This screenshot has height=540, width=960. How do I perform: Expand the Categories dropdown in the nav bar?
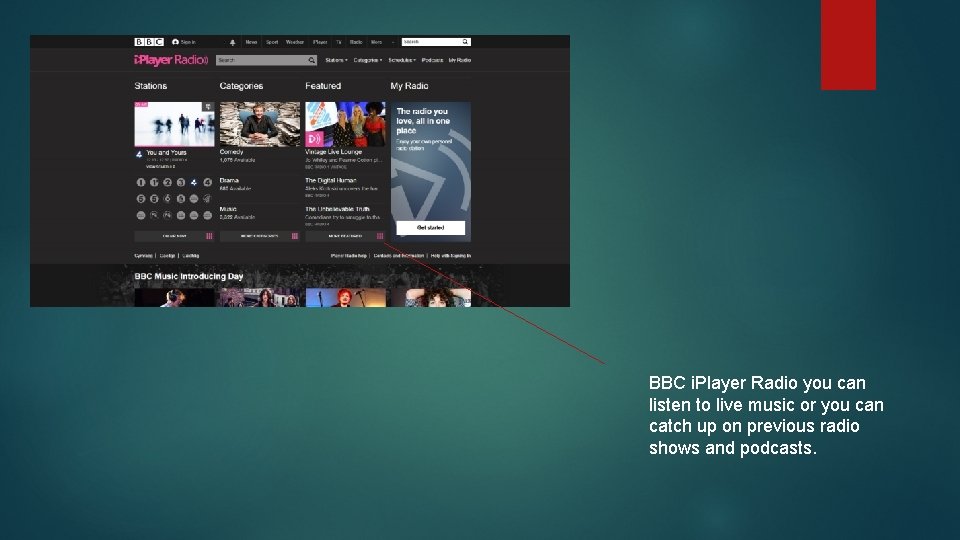[x=368, y=60]
